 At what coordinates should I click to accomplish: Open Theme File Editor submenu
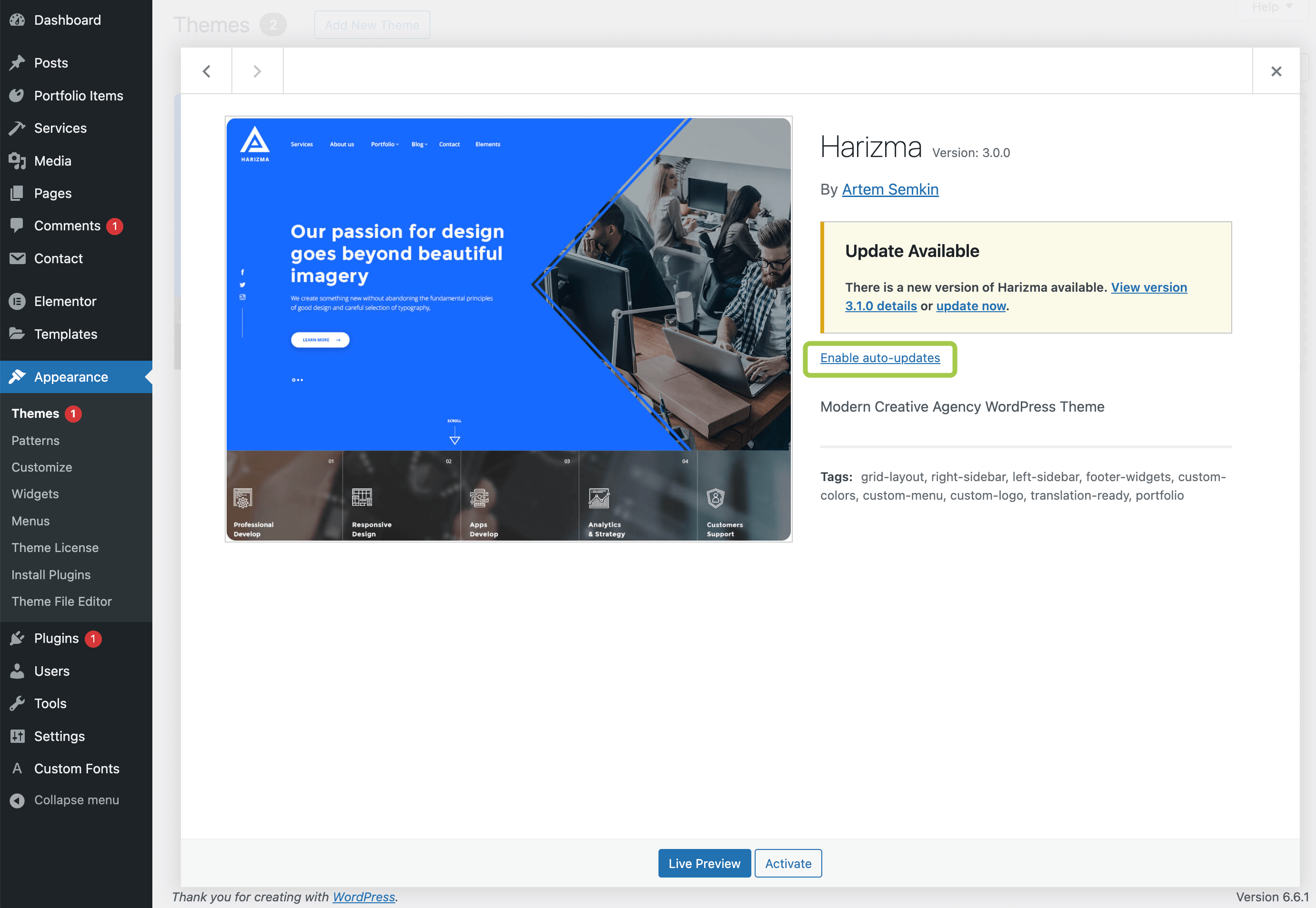pyautogui.click(x=61, y=602)
